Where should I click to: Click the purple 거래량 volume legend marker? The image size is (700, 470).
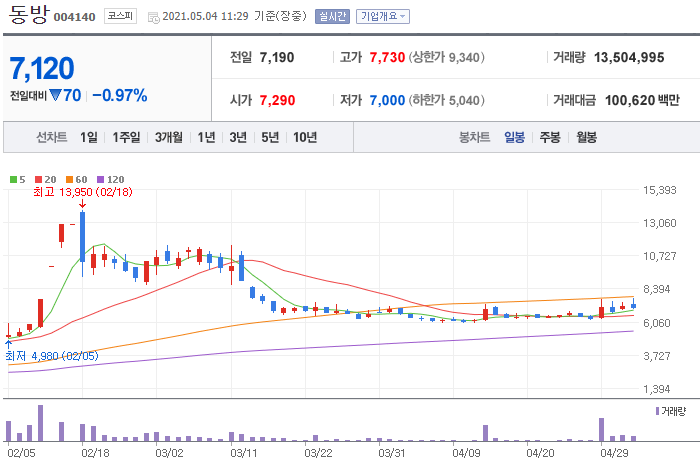coord(657,411)
